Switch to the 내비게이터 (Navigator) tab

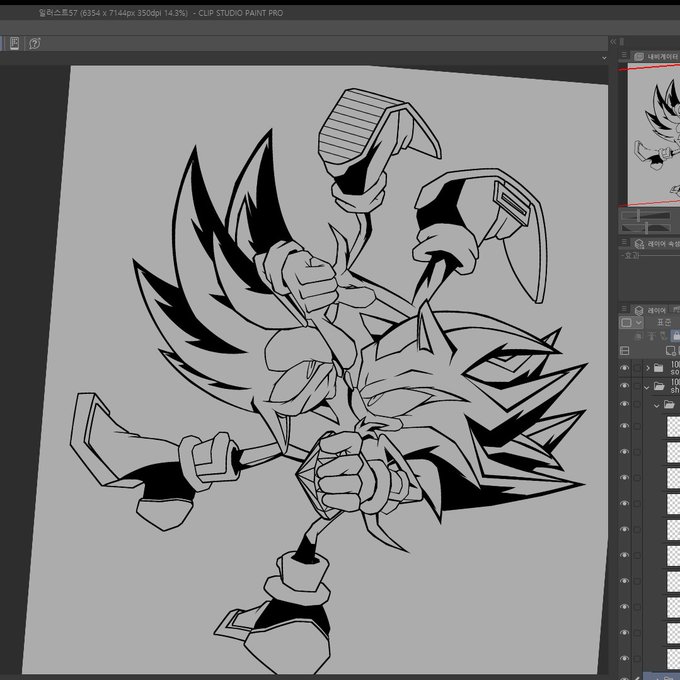[x=656, y=56]
